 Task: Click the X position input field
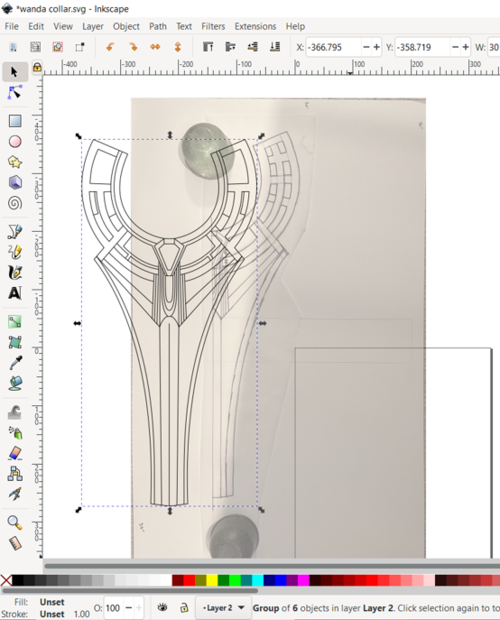pos(333,47)
